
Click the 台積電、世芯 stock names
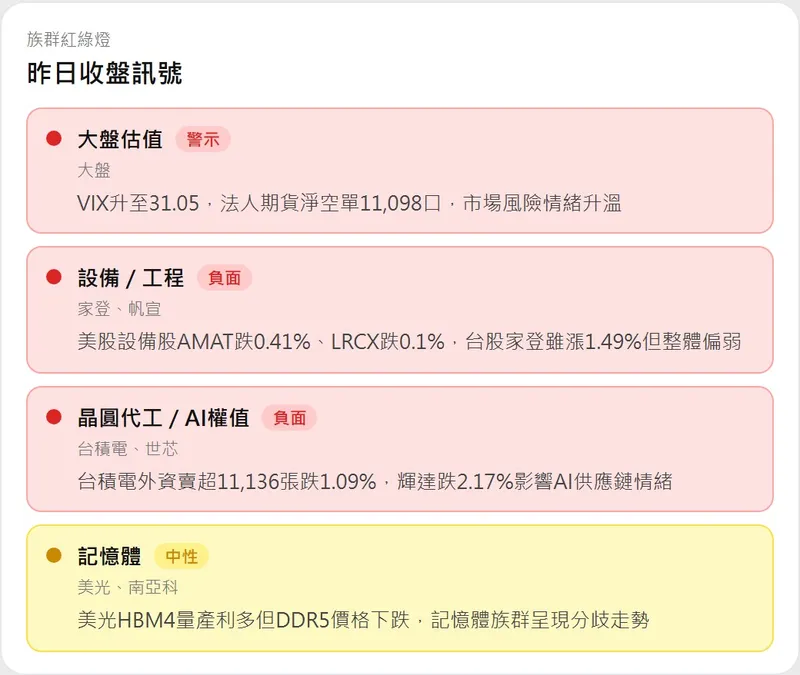pyautogui.click(x=128, y=449)
